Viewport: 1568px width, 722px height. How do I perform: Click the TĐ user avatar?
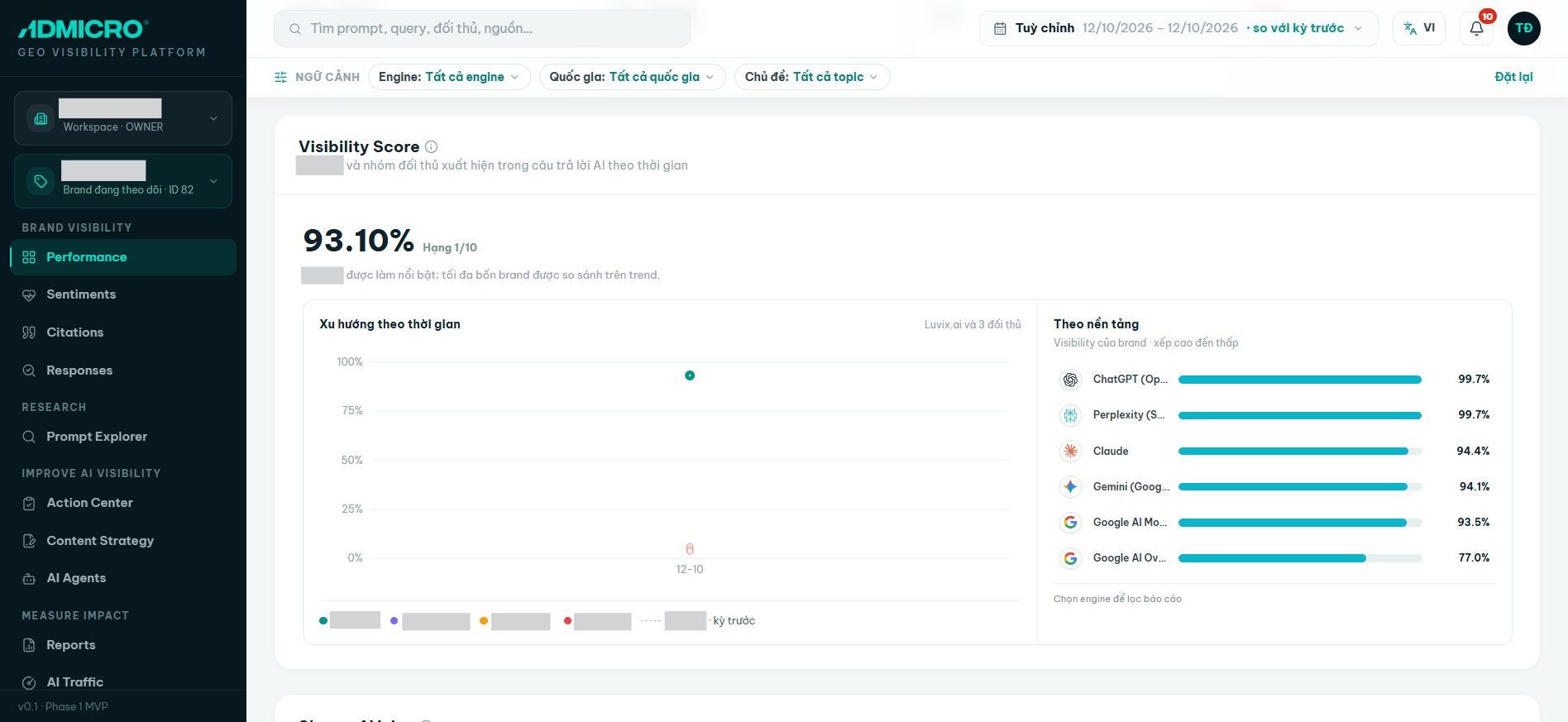pyautogui.click(x=1523, y=28)
